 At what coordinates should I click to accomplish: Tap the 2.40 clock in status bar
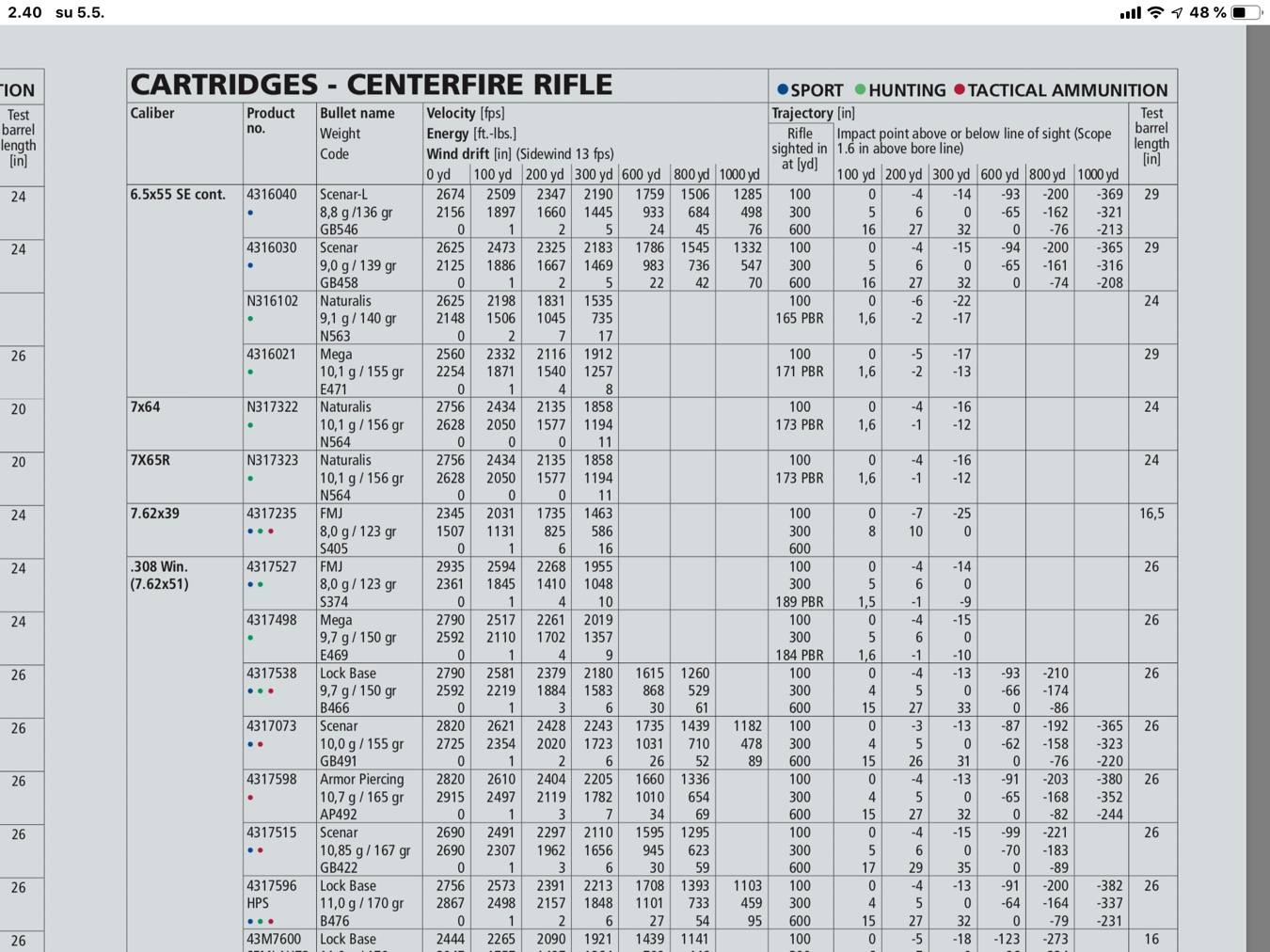(24, 12)
